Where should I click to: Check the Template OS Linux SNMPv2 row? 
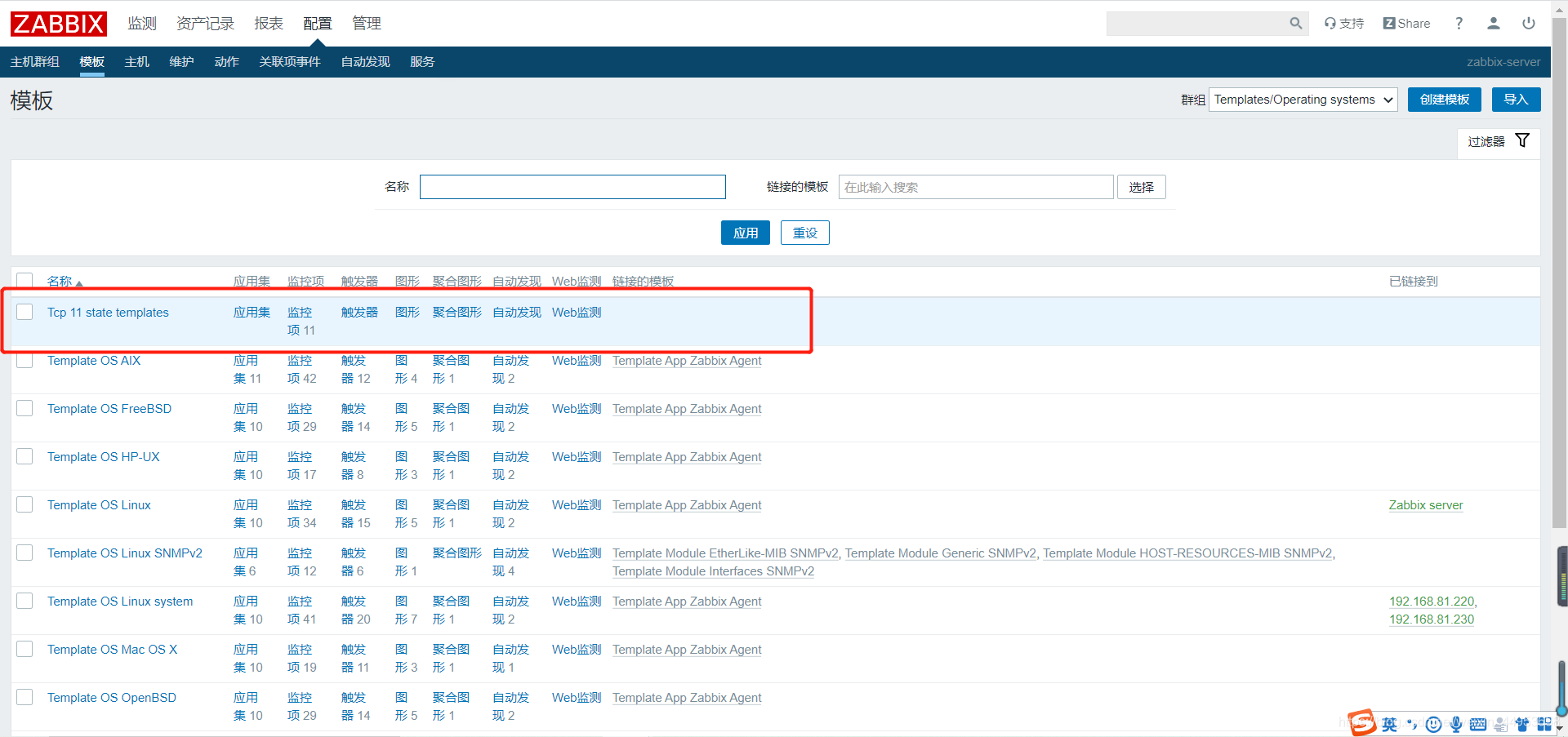[24, 553]
